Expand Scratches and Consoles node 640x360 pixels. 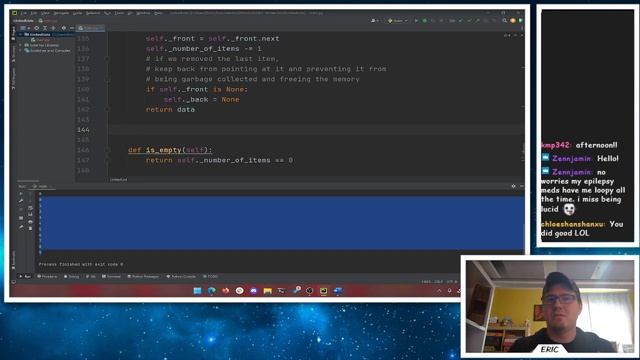pyautogui.click(x=20, y=51)
